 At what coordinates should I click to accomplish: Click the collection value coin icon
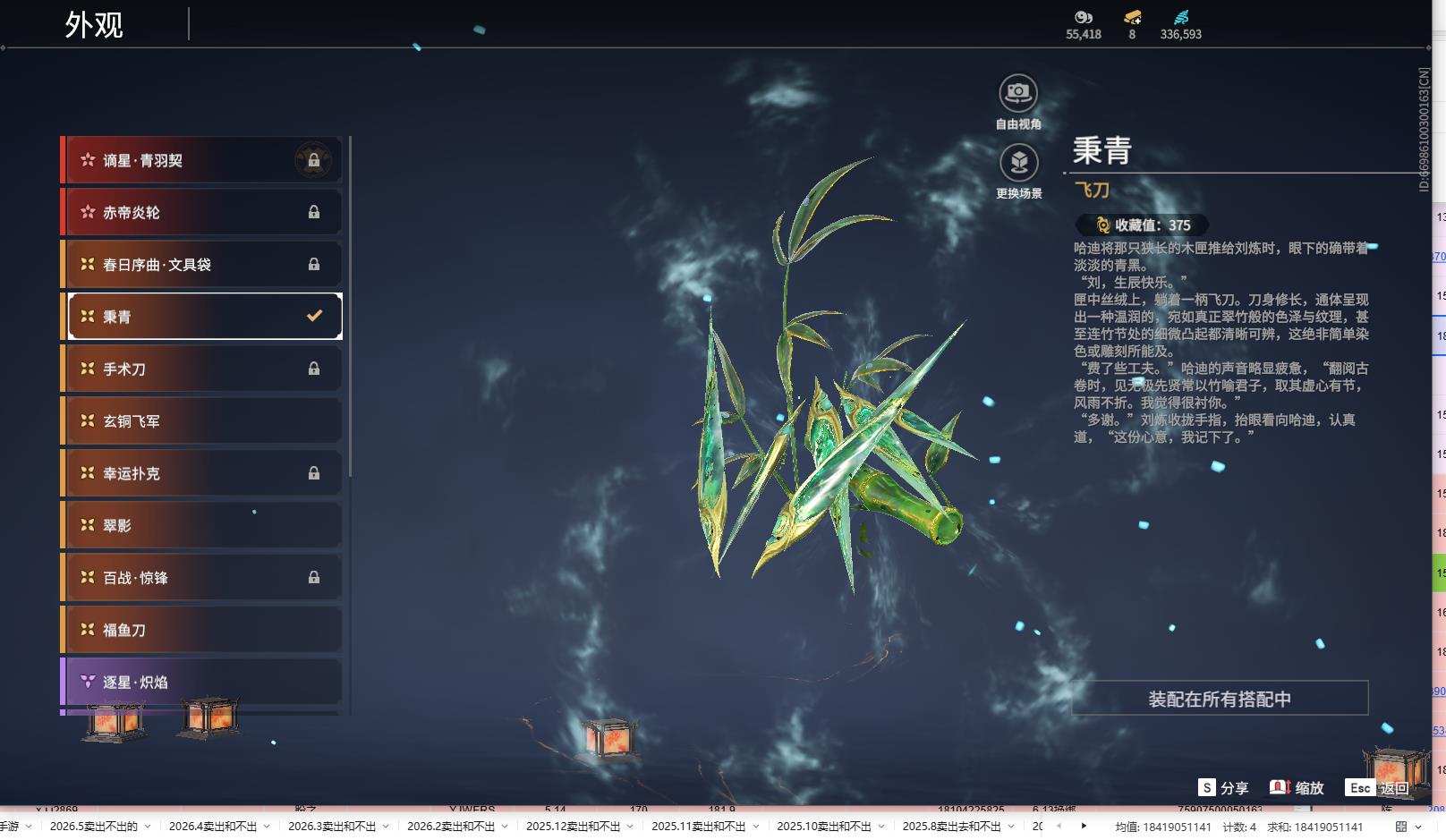coord(1102,225)
